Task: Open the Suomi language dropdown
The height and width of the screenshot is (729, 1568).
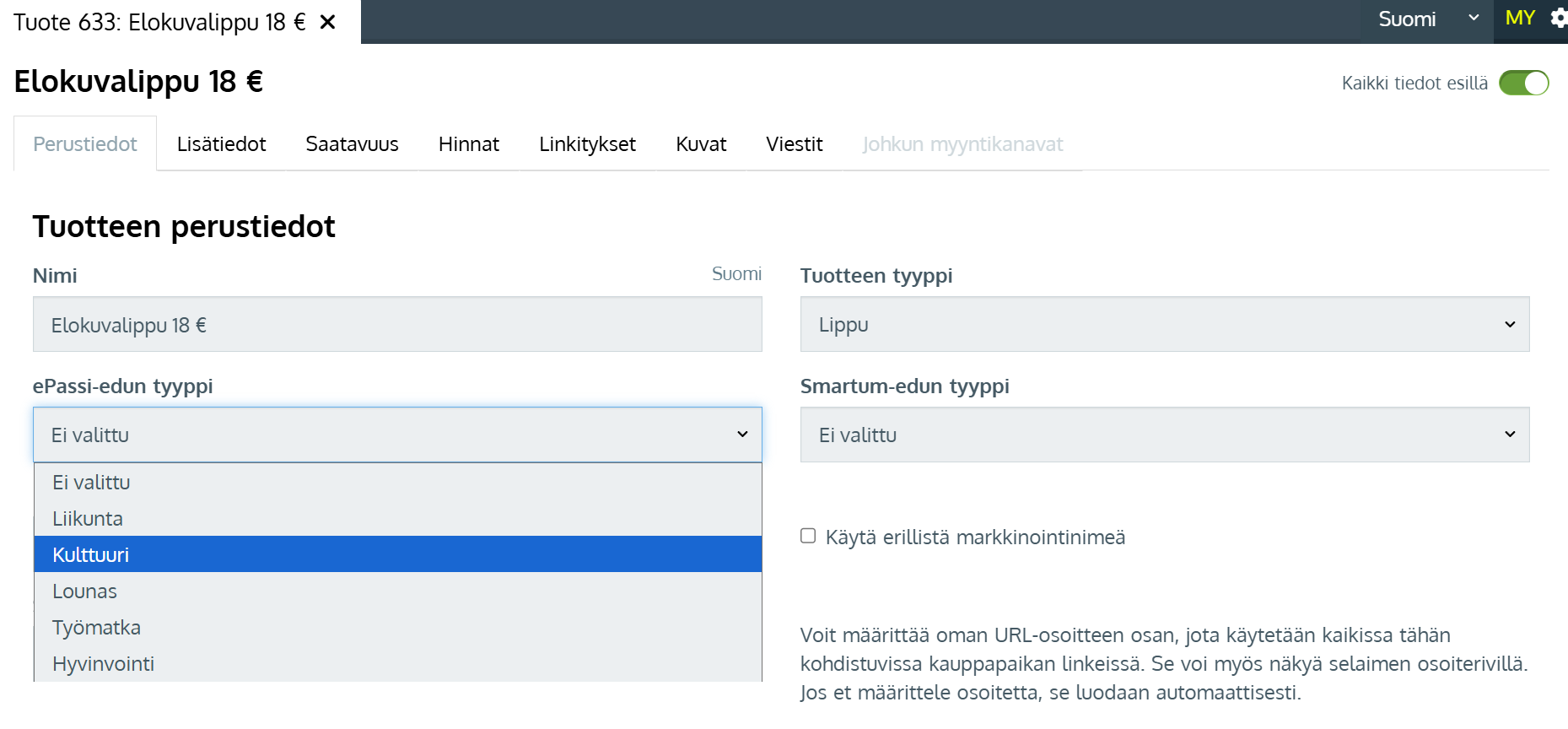Action: [x=1427, y=19]
